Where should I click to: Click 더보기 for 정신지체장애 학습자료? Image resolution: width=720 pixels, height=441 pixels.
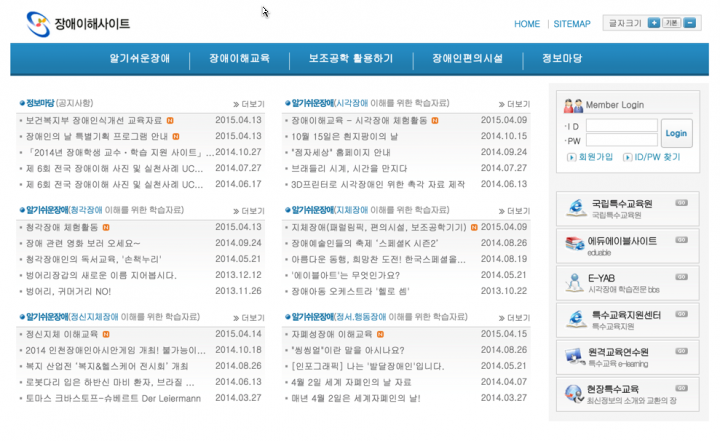coord(249,318)
